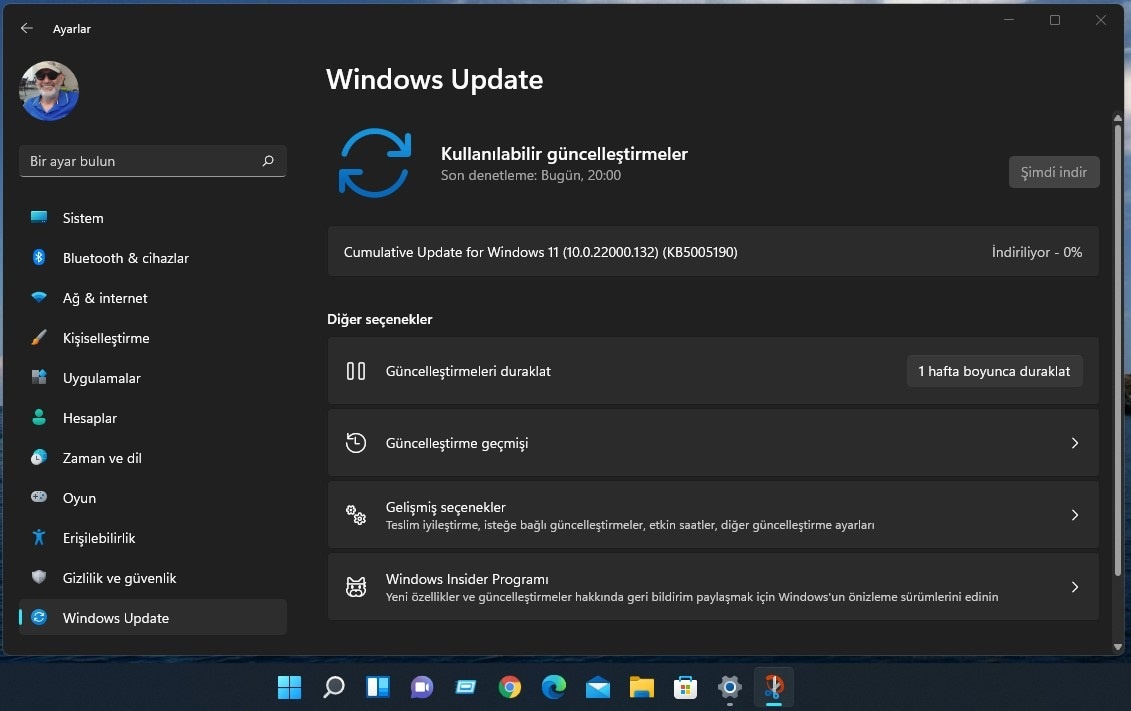Open the Widgets taskbar icon
The image size is (1131, 711).
tap(377, 687)
